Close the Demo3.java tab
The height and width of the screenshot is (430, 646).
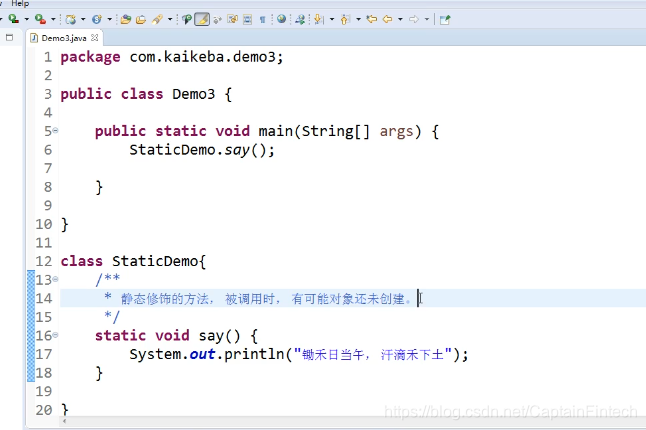95,38
